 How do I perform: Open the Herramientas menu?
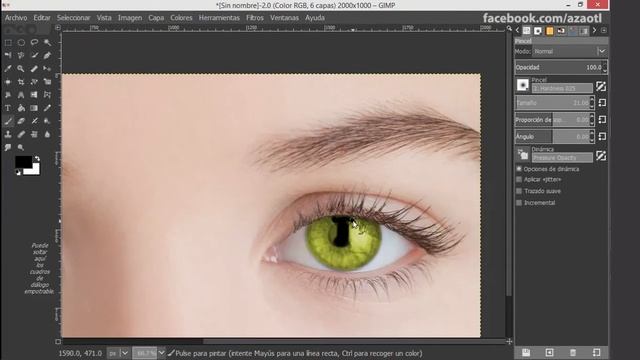(x=219, y=18)
